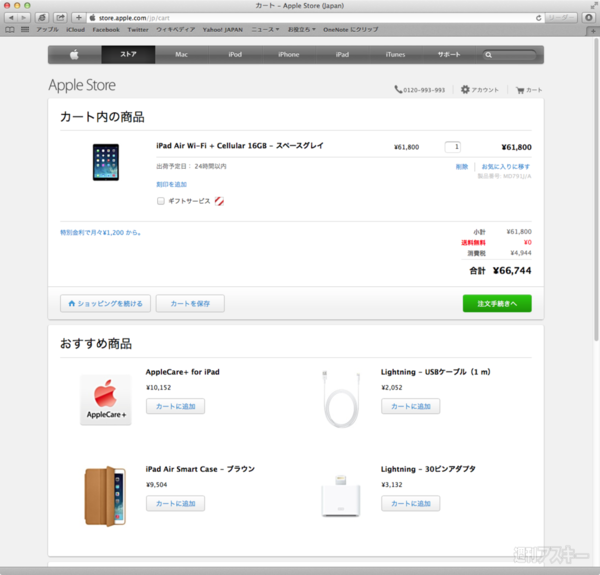Show bookmarks with the open-book icon
The image size is (600, 575).
(10, 29)
